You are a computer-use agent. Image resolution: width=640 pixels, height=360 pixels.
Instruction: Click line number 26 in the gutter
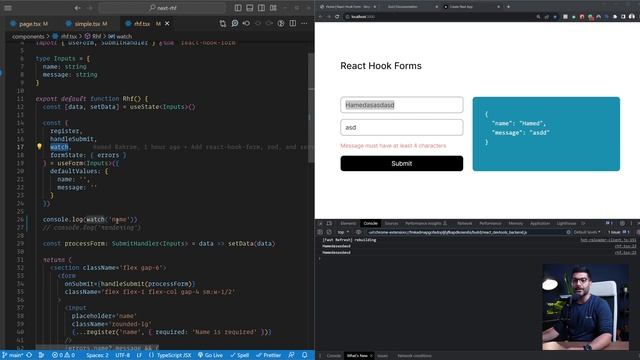tap(20, 220)
